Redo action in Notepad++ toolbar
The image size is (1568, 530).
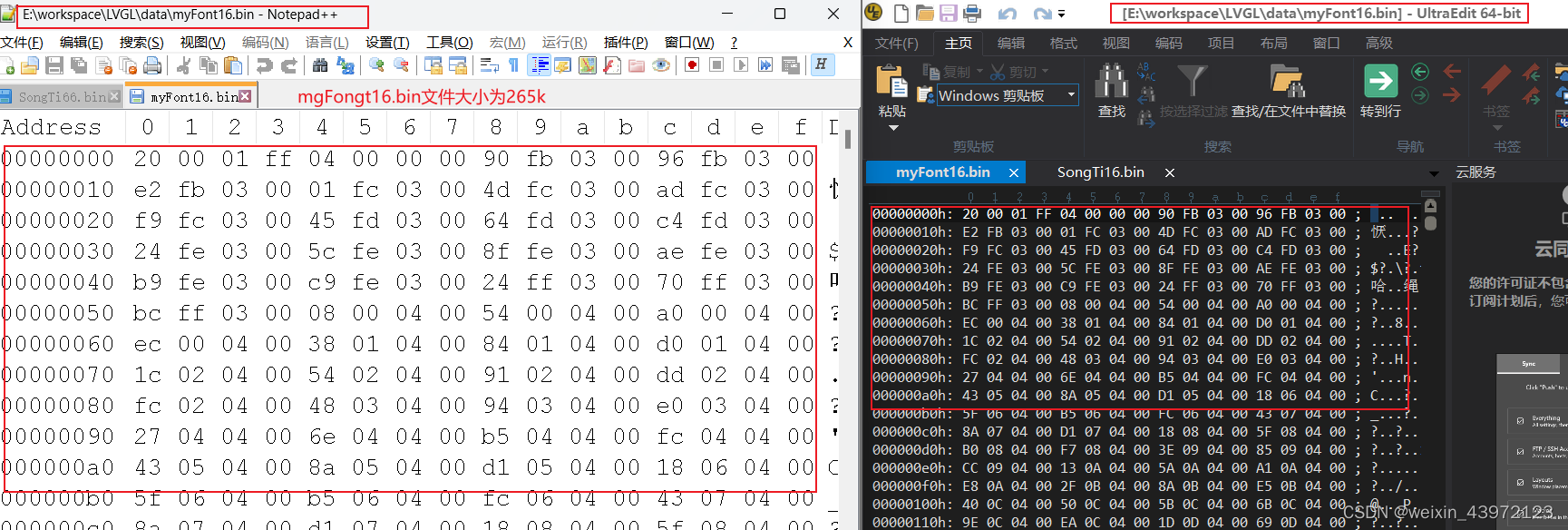click(x=289, y=65)
